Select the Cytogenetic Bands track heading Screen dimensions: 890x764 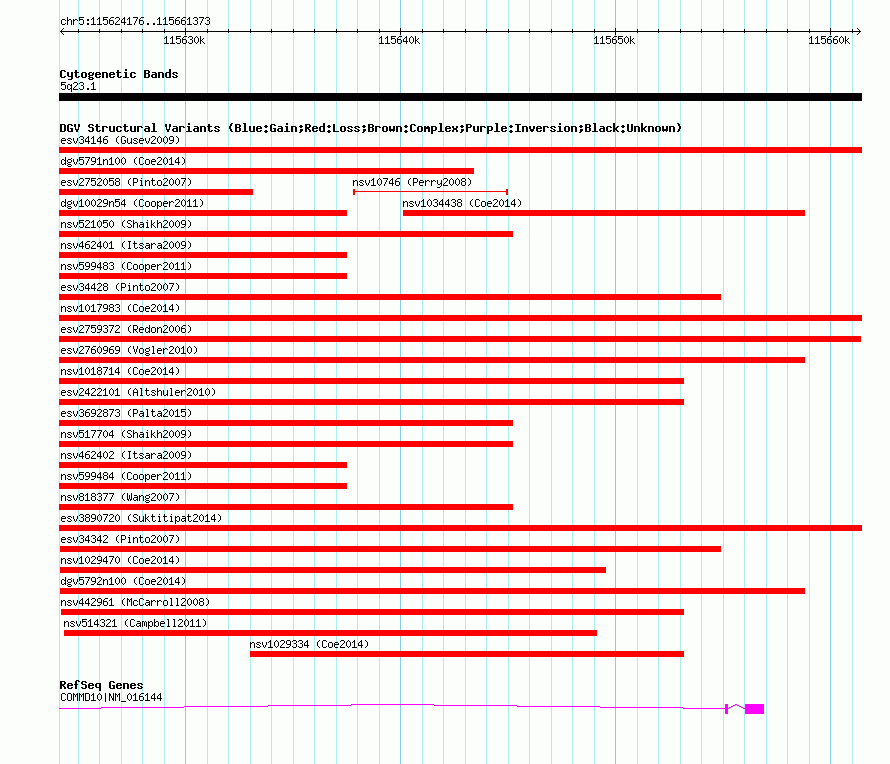tap(119, 74)
